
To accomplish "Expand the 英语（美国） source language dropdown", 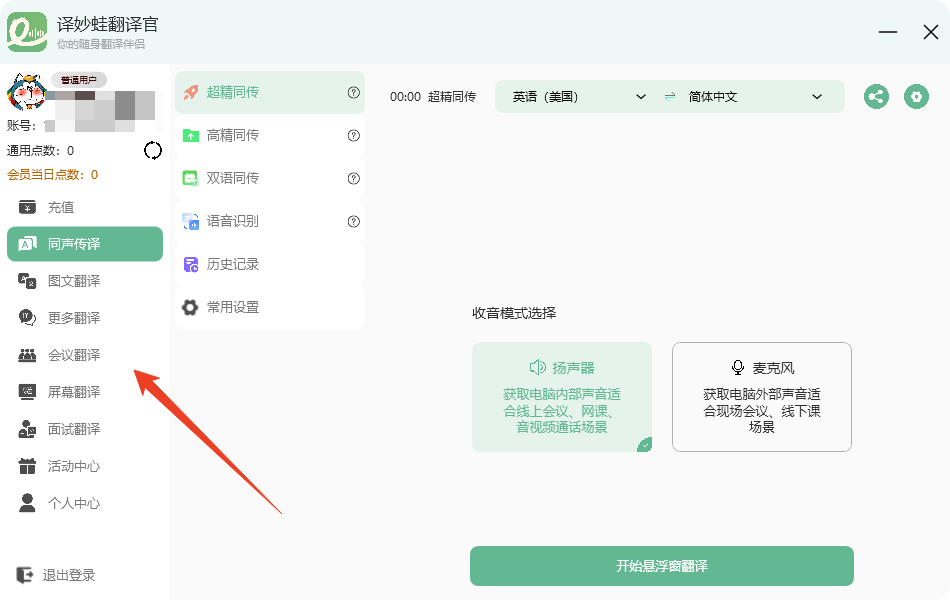I will (580, 97).
